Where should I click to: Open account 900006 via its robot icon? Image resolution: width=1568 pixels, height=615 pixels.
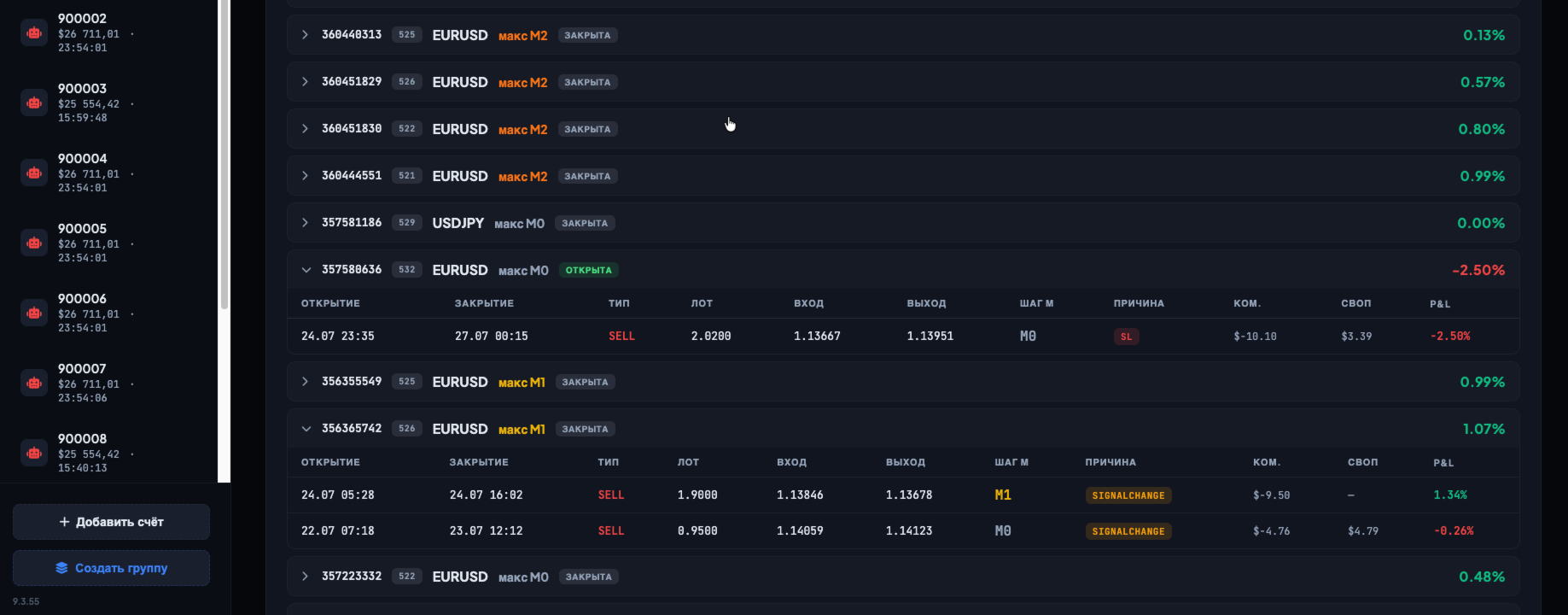34,313
